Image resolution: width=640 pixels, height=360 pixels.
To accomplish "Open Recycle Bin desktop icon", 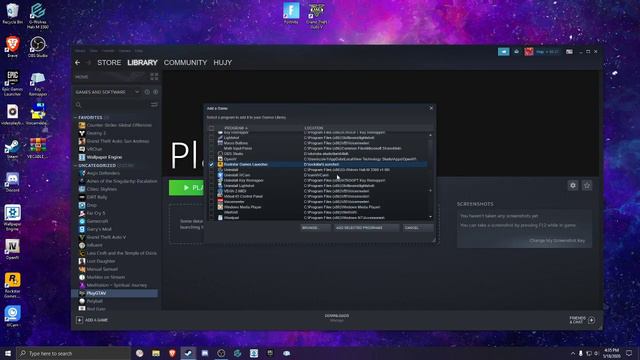I will point(12,13).
